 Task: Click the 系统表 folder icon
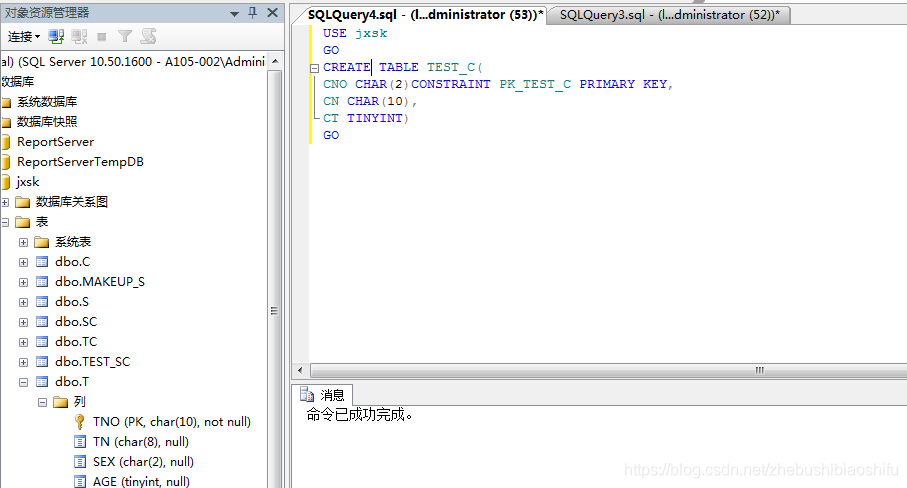42,242
